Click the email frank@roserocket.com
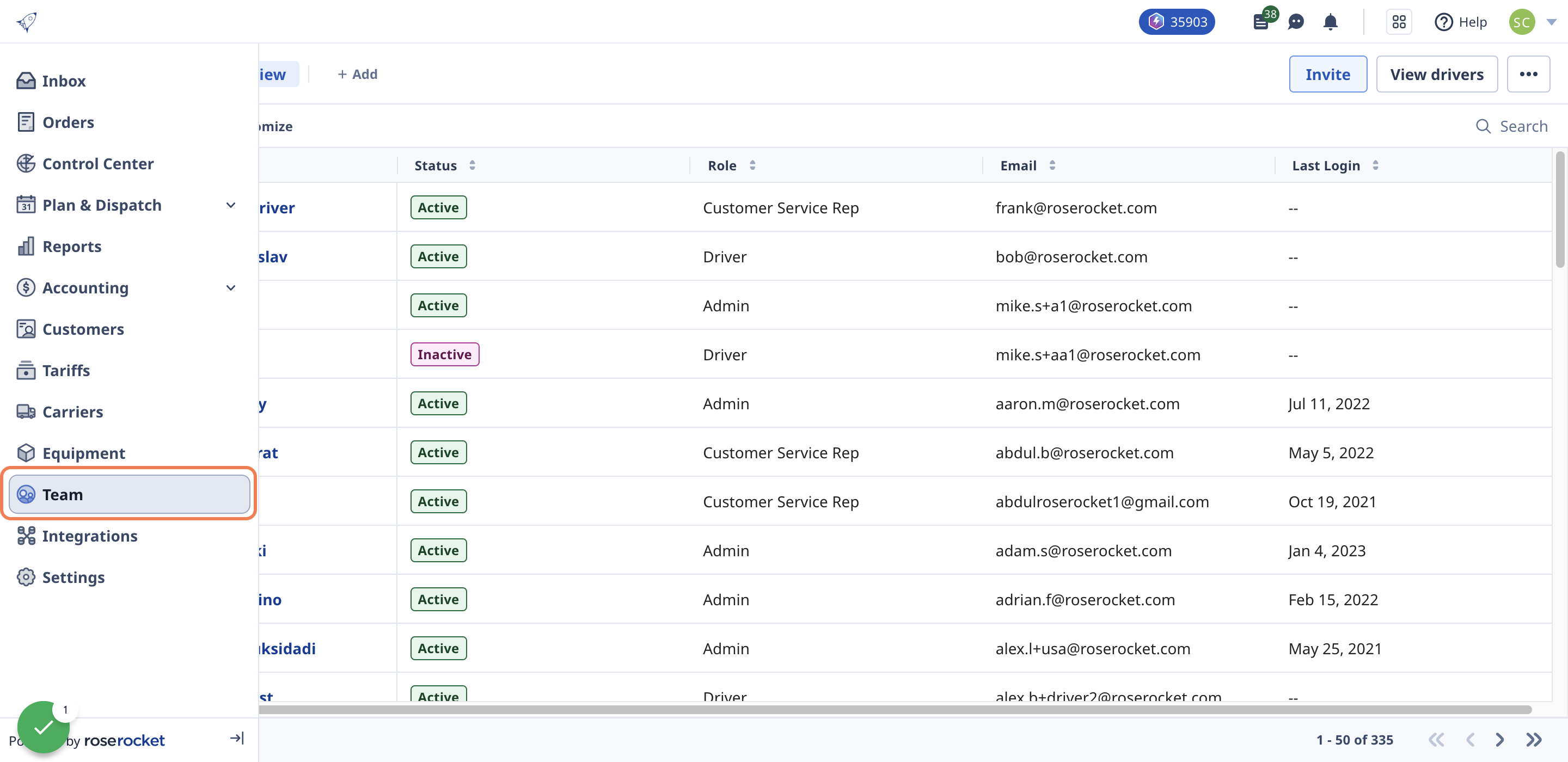This screenshot has height=762, width=1568. pos(1076,208)
